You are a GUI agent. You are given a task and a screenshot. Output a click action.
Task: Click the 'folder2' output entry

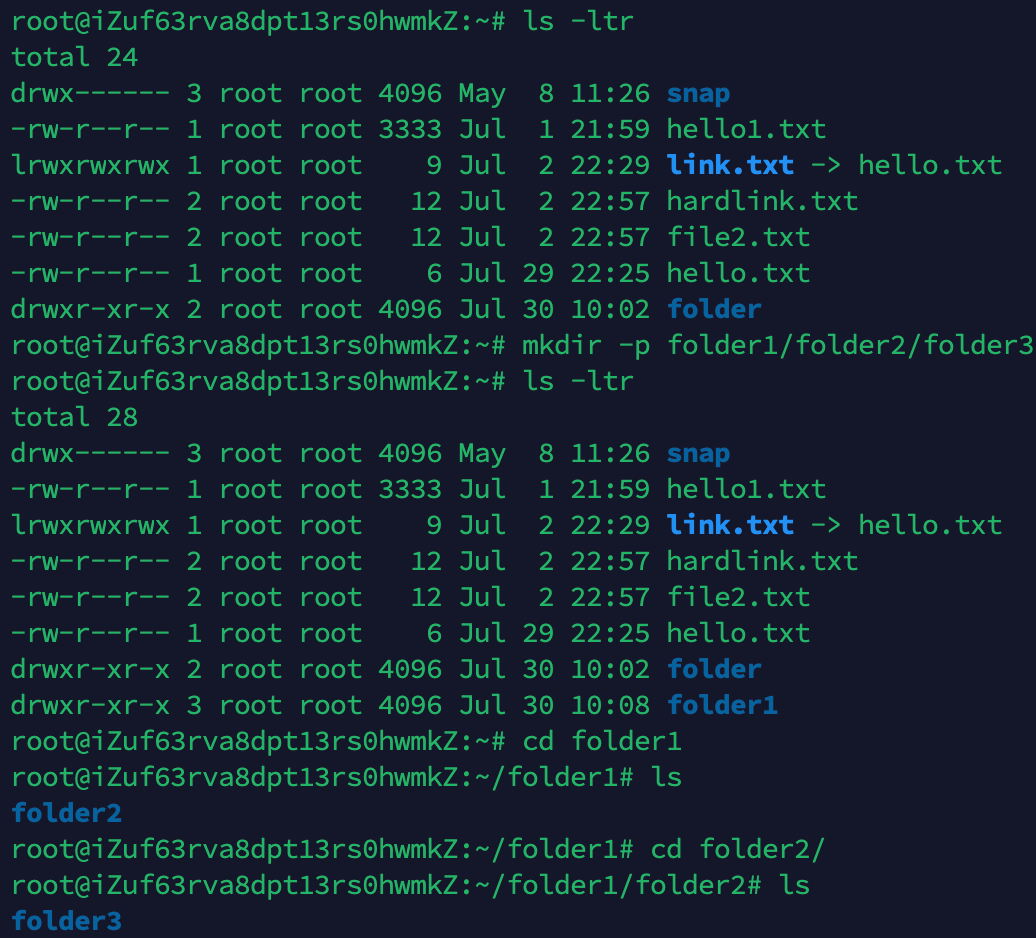coord(67,813)
